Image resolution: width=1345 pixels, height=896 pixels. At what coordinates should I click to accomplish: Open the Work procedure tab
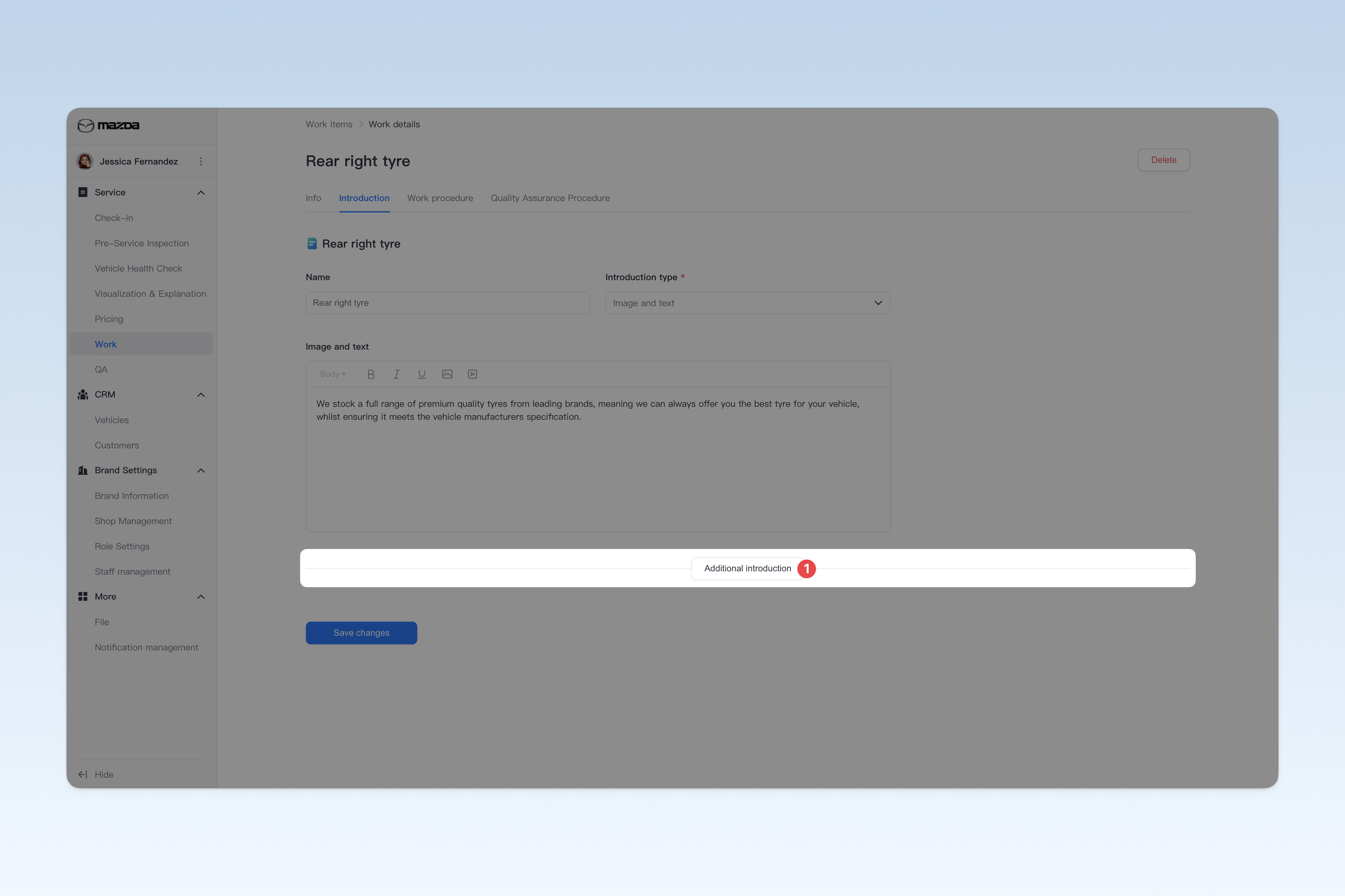click(440, 198)
